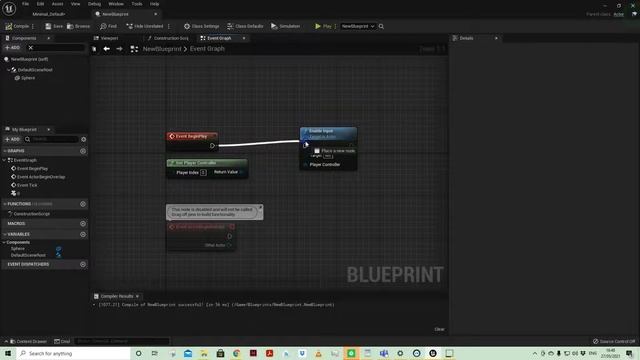Click the Compile toolbar button
This screenshot has height=360, width=640.
(17, 26)
